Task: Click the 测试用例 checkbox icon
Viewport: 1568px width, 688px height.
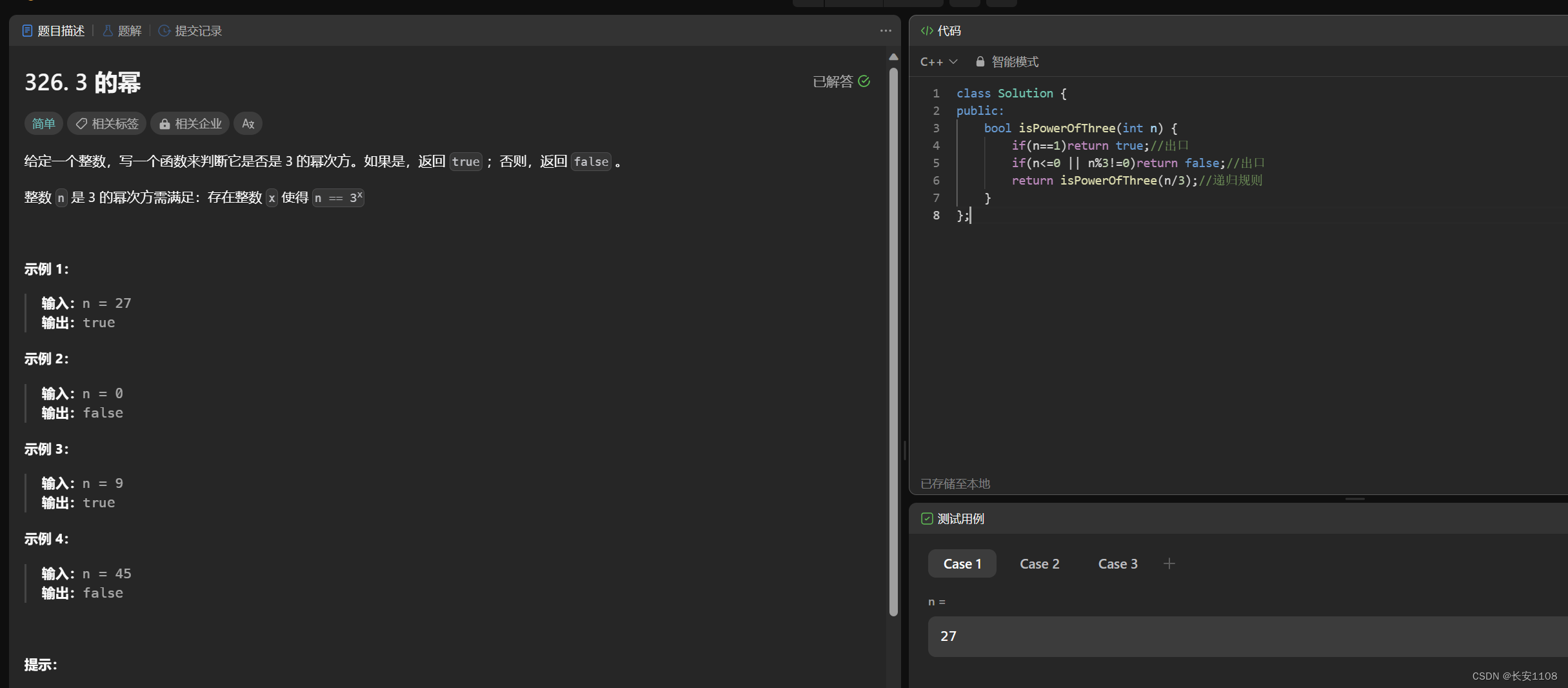Action: [x=927, y=519]
